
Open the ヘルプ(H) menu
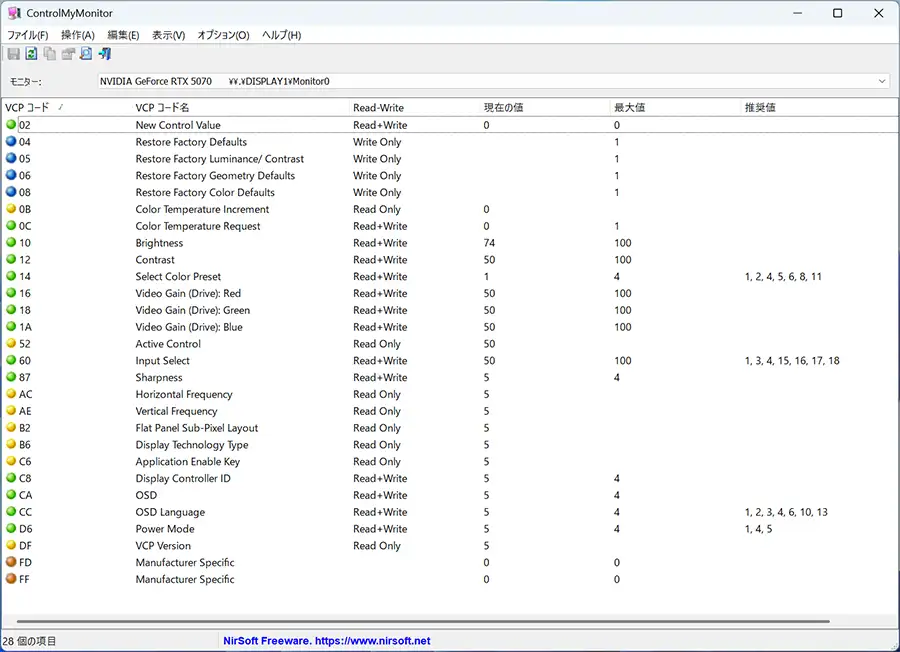pos(281,35)
